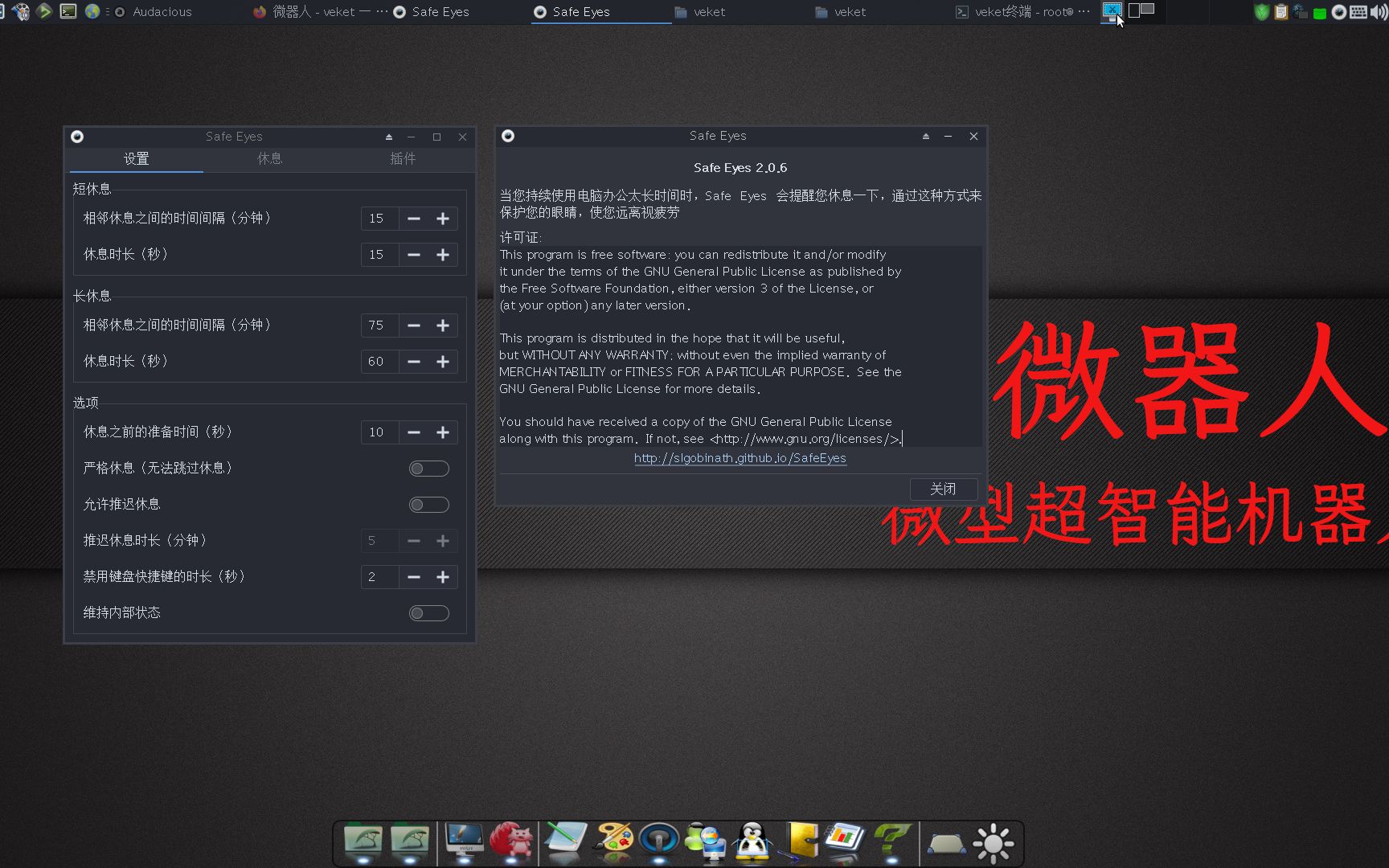Open the yellow notebook icon in dock
This screenshot has width=1389, height=868.
(x=799, y=842)
